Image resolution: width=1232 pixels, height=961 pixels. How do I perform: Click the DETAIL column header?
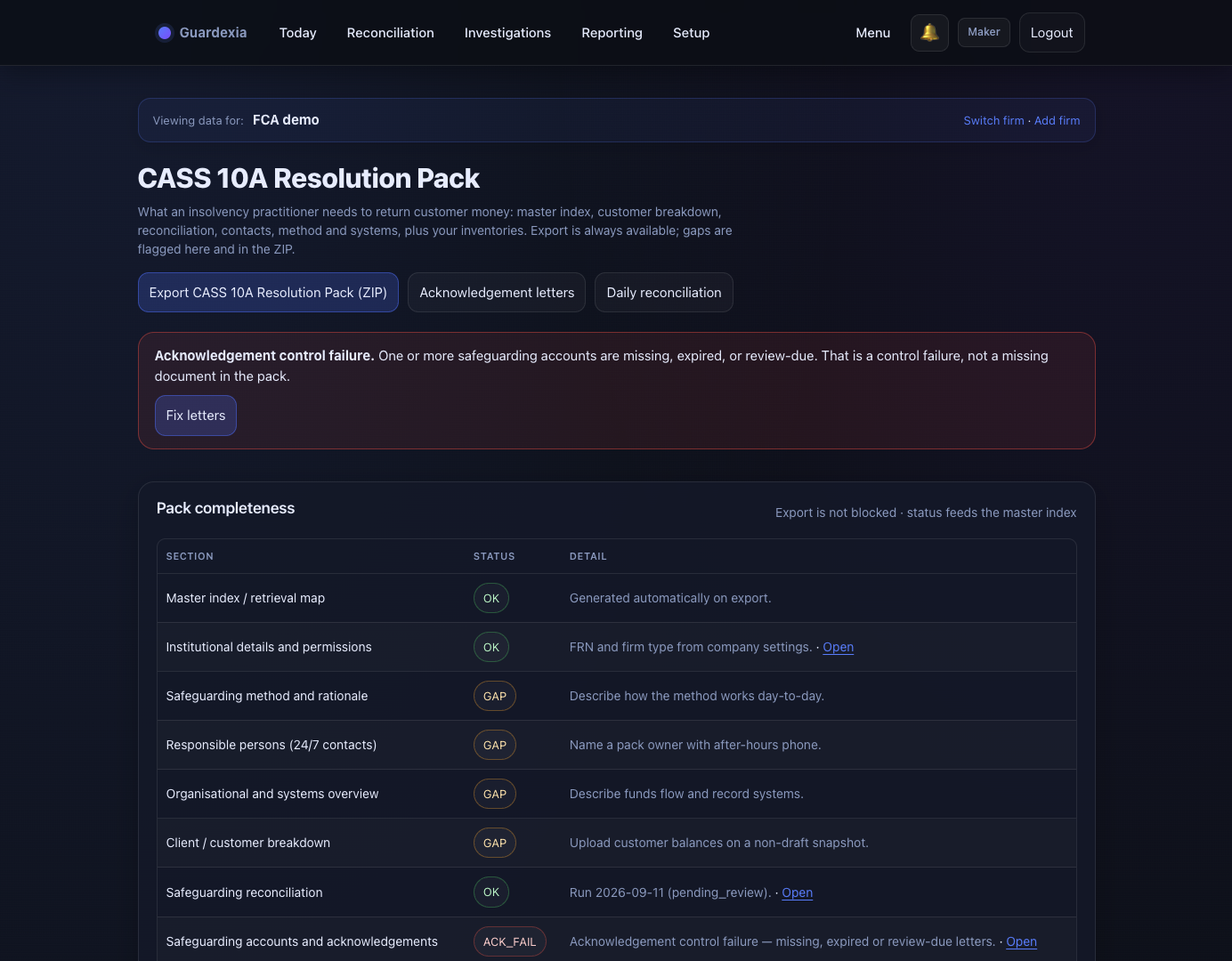click(x=588, y=556)
